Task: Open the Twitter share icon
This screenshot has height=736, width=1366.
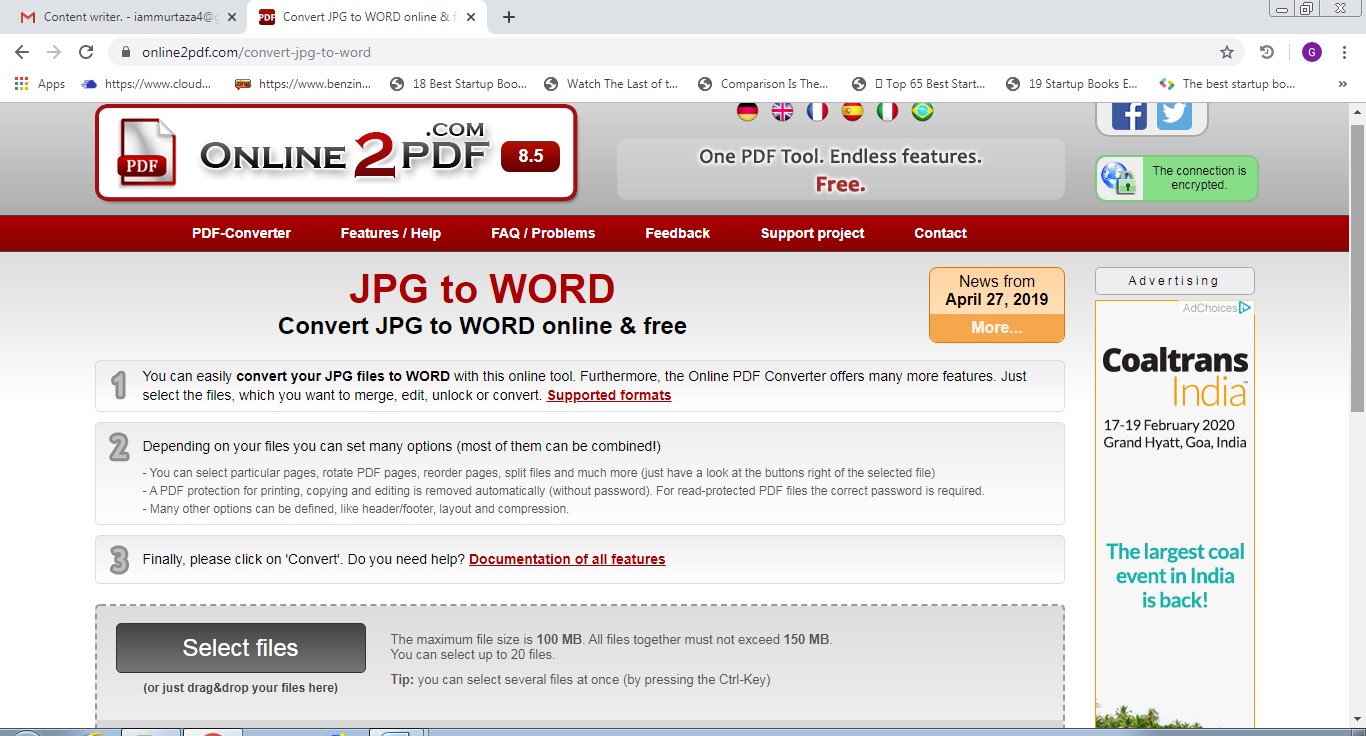Action: pos(1172,113)
